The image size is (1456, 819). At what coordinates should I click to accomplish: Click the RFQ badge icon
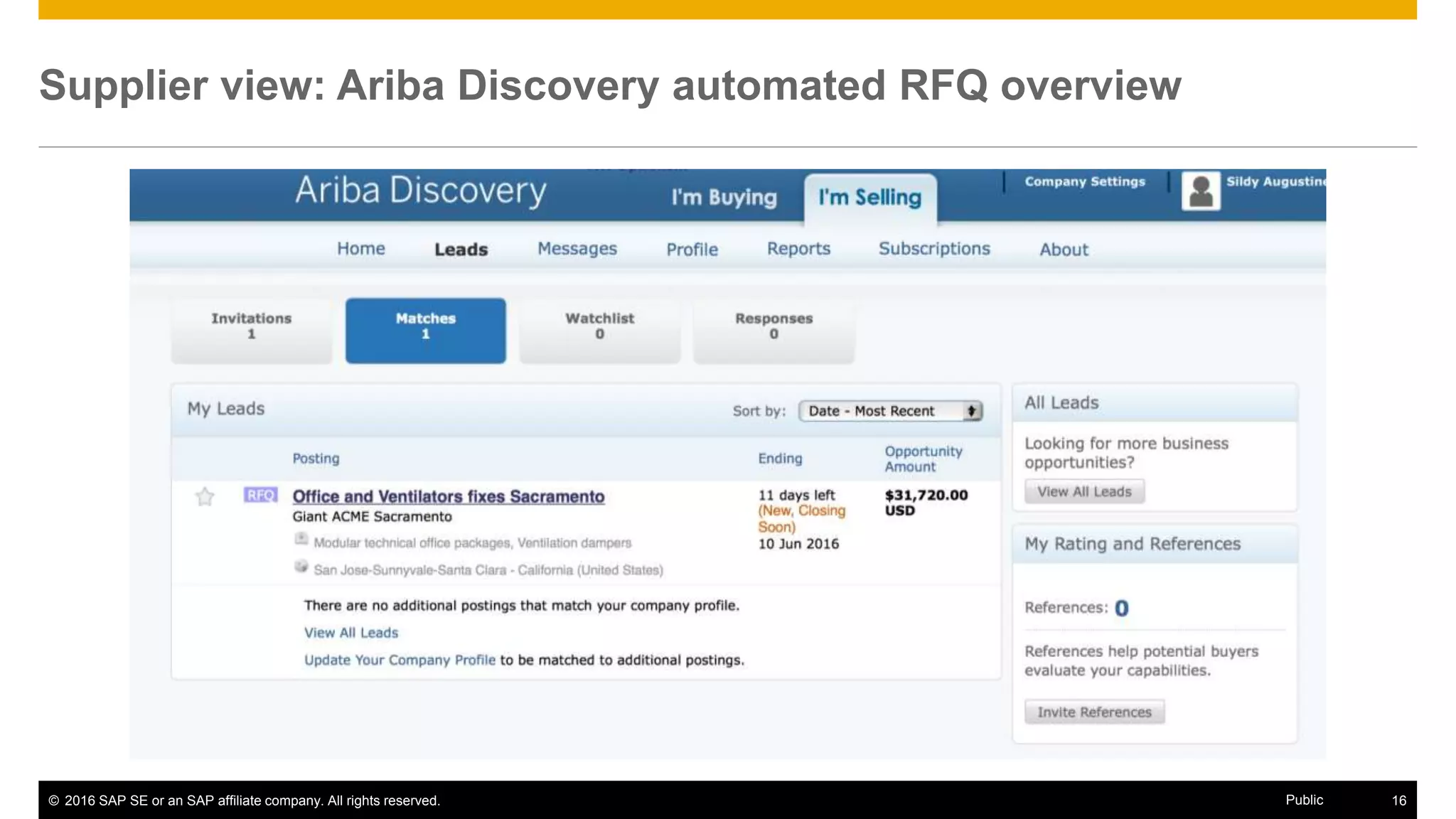(x=260, y=495)
